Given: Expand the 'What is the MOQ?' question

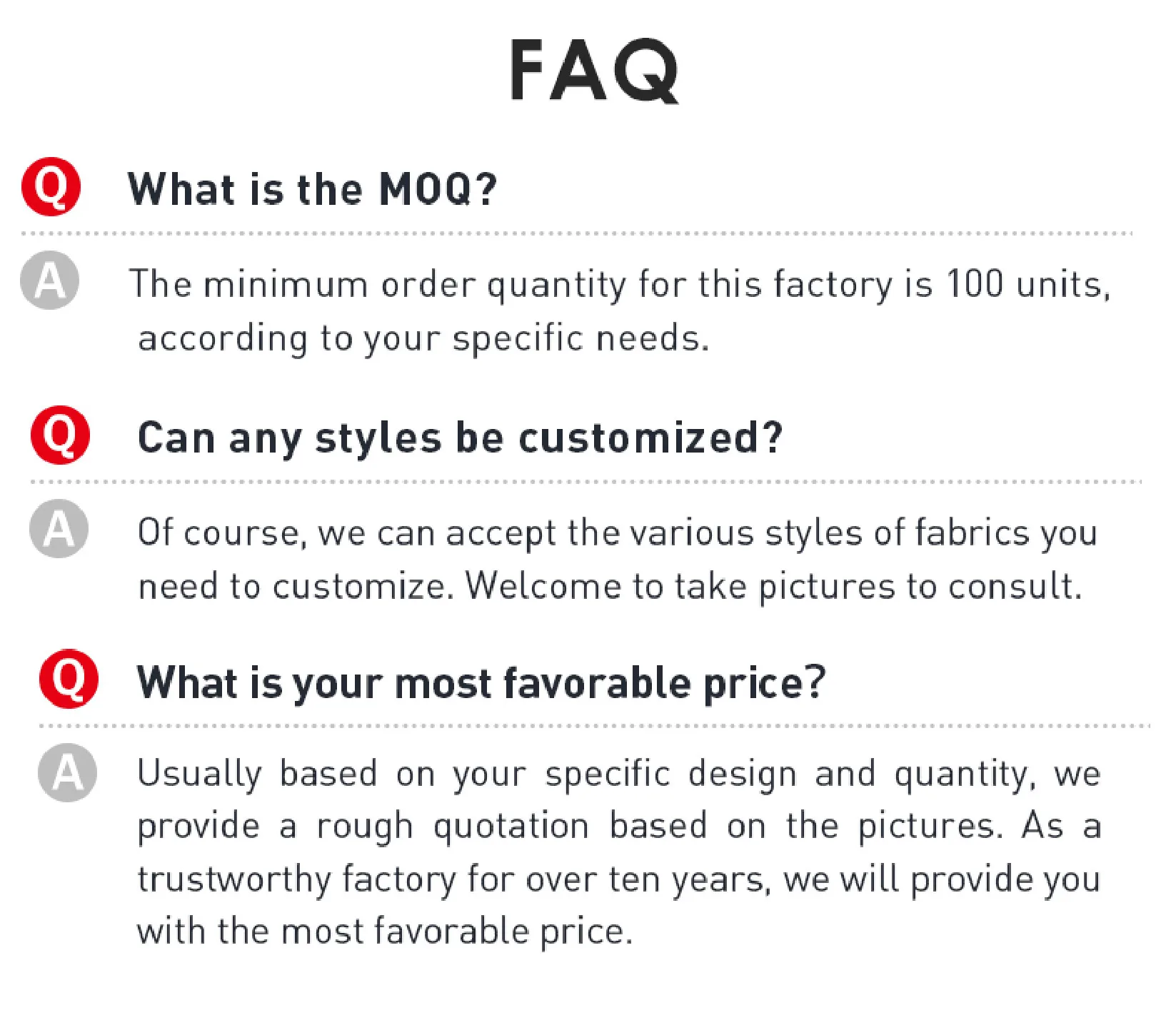Looking at the screenshot, I should (312, 190).
